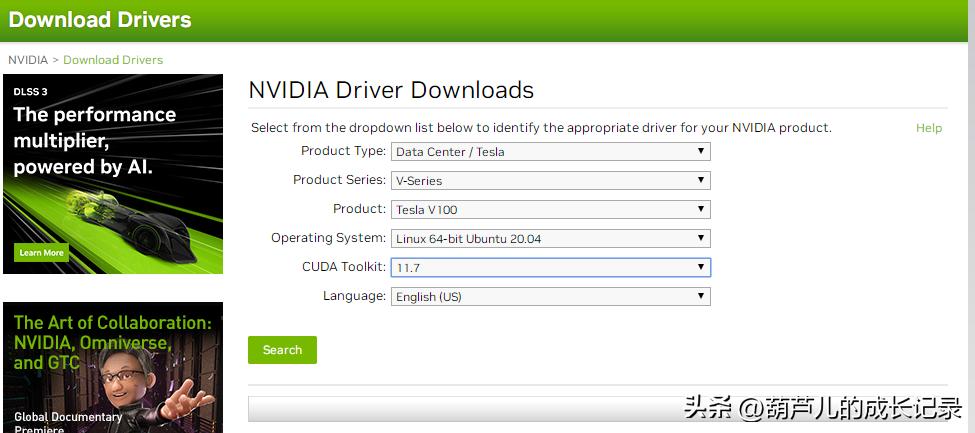Open the Product Type dropdown
The image size is (975, 433).
click(x=550, y=151)
